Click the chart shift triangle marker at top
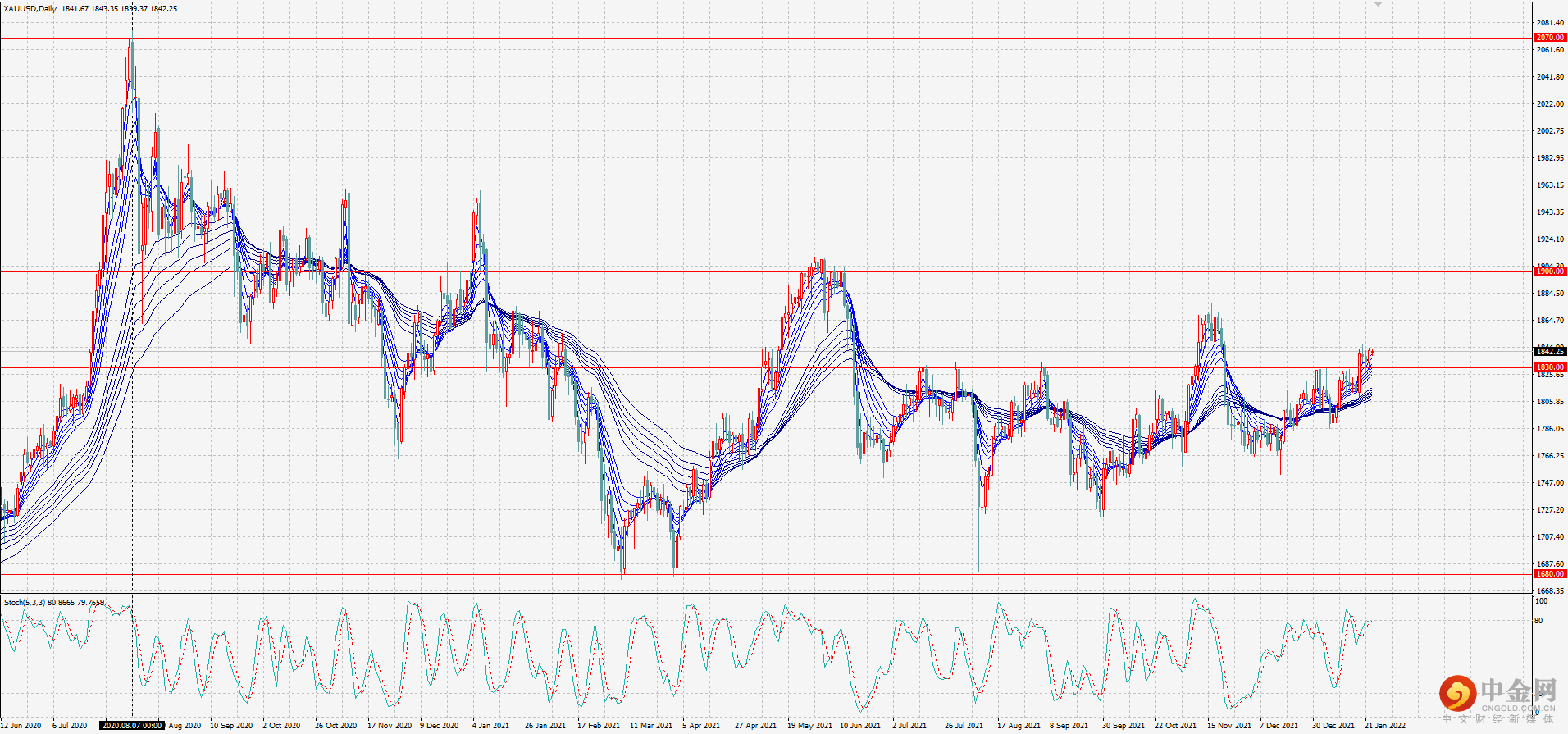This screenshot has width=1568, height=734. tap(1379, 4)
